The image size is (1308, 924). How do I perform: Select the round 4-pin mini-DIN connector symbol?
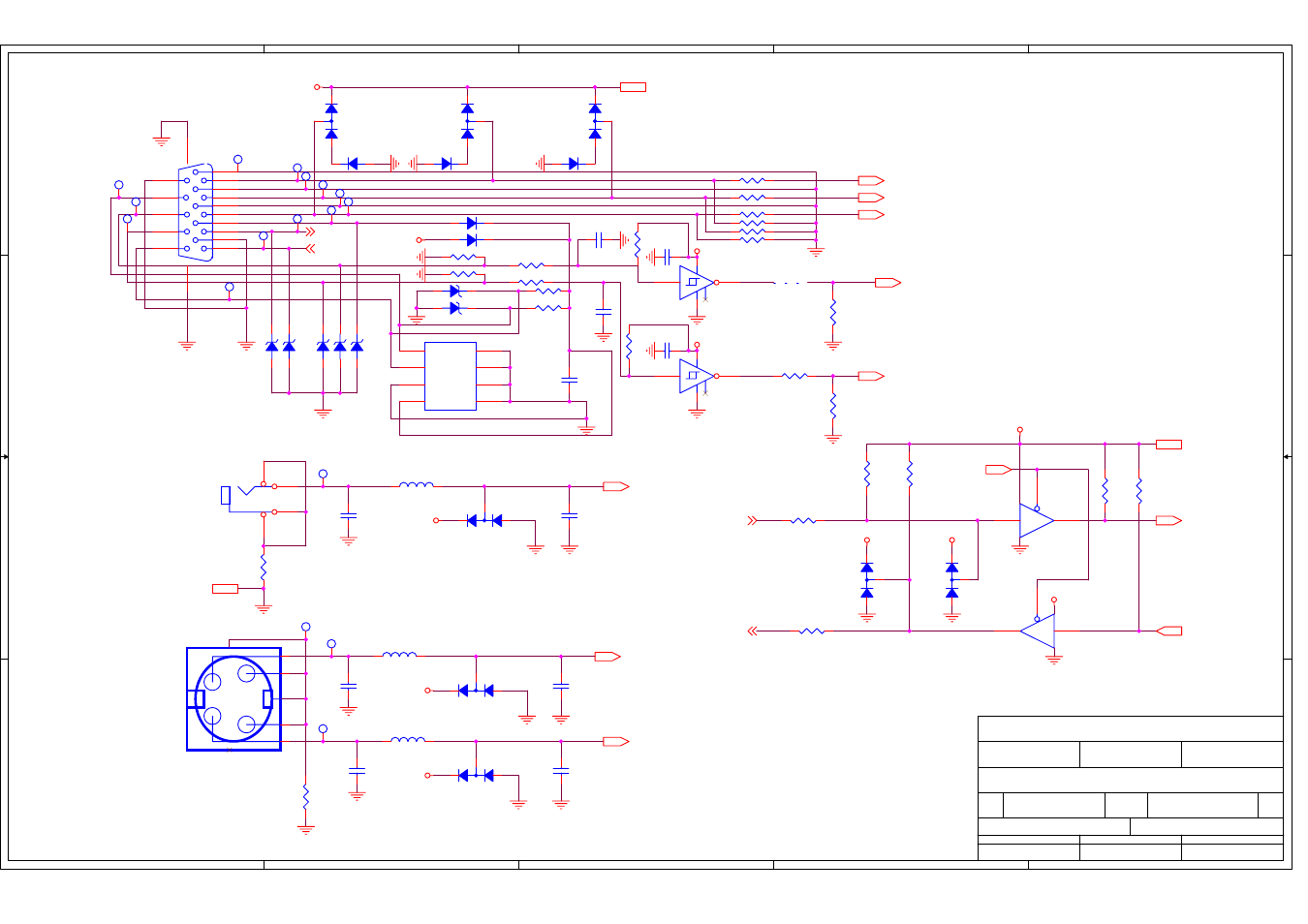[234, 699]
